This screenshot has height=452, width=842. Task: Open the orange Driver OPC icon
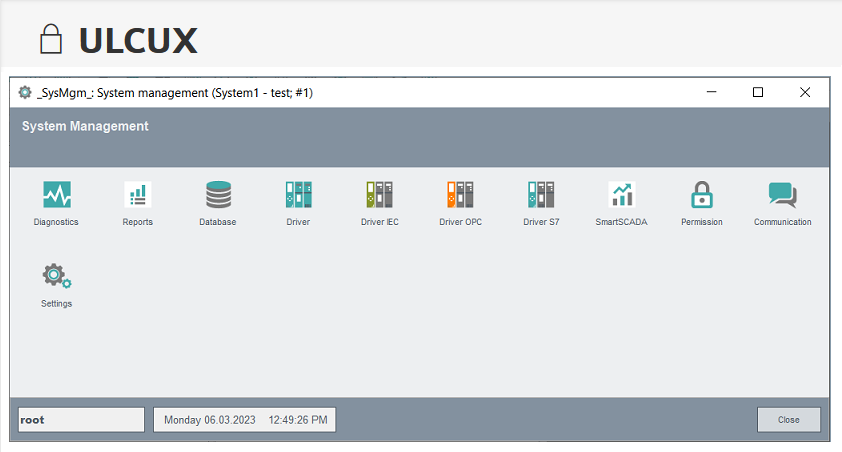pyautogui.click(x=460, y=194)
